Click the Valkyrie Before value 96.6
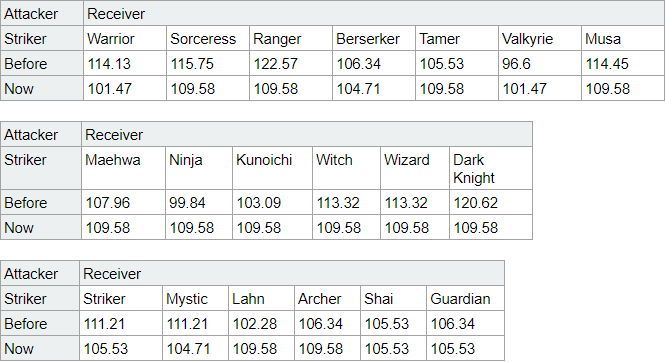The height and width of the screenshot is (362, 666). pos(539,64)
